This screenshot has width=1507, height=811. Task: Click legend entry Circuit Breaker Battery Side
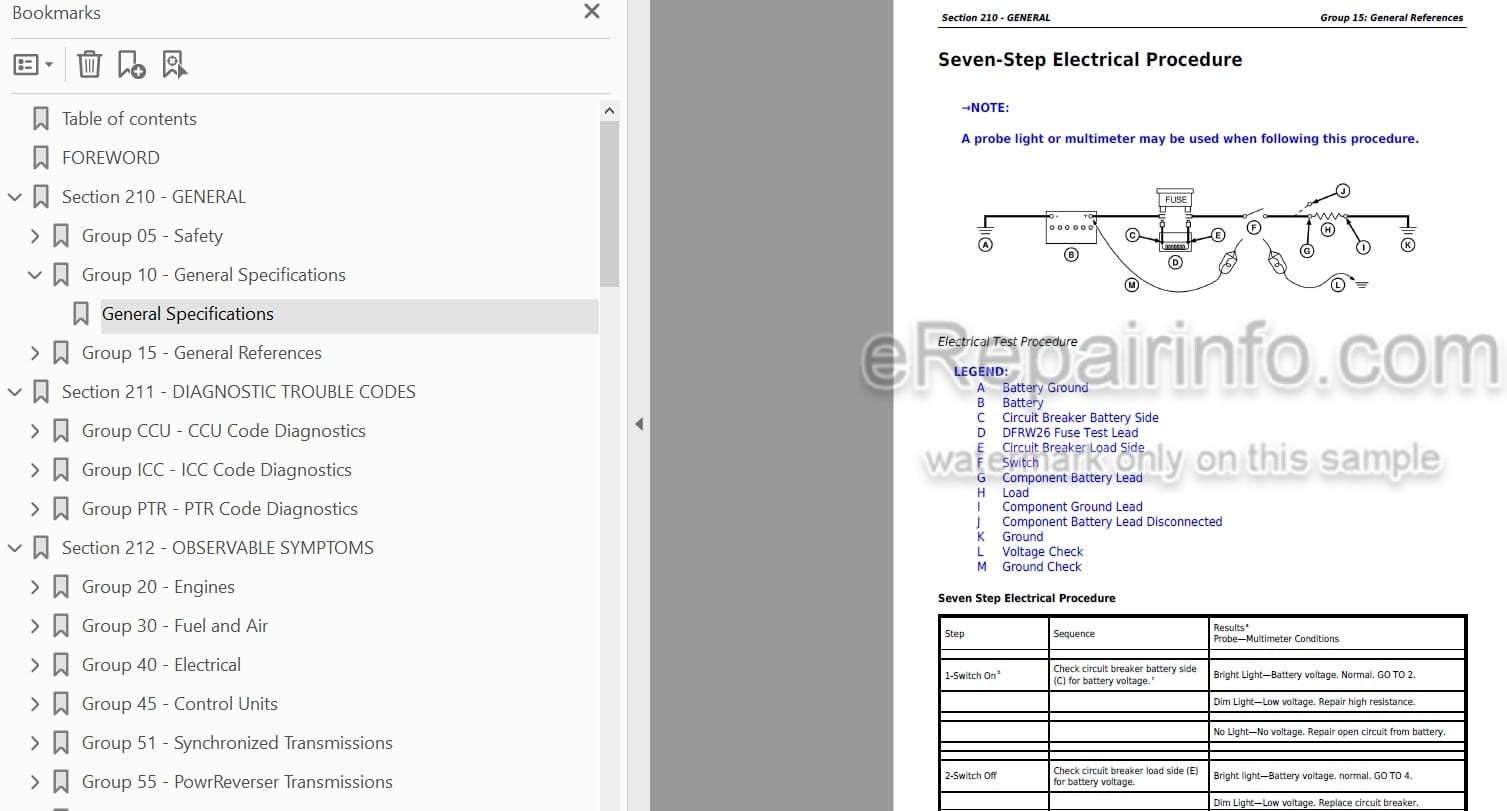coord(1080,418)
